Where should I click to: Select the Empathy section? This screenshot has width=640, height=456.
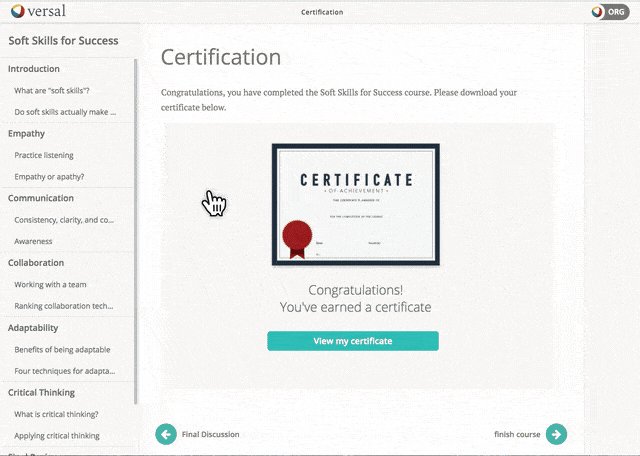[27, 133]
